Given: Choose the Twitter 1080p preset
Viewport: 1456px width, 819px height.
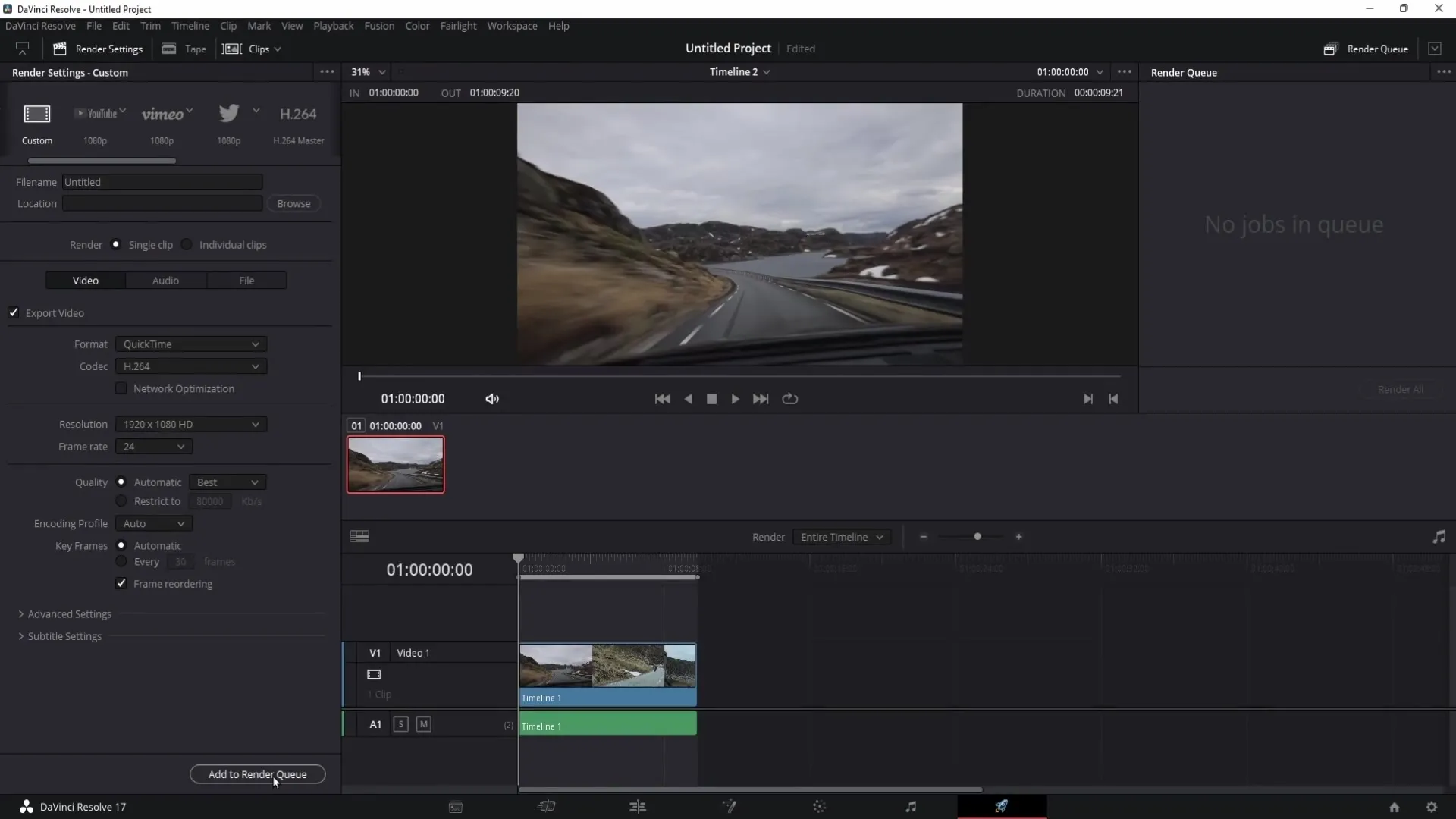Looking at the screenshot, I should (229, 114).
